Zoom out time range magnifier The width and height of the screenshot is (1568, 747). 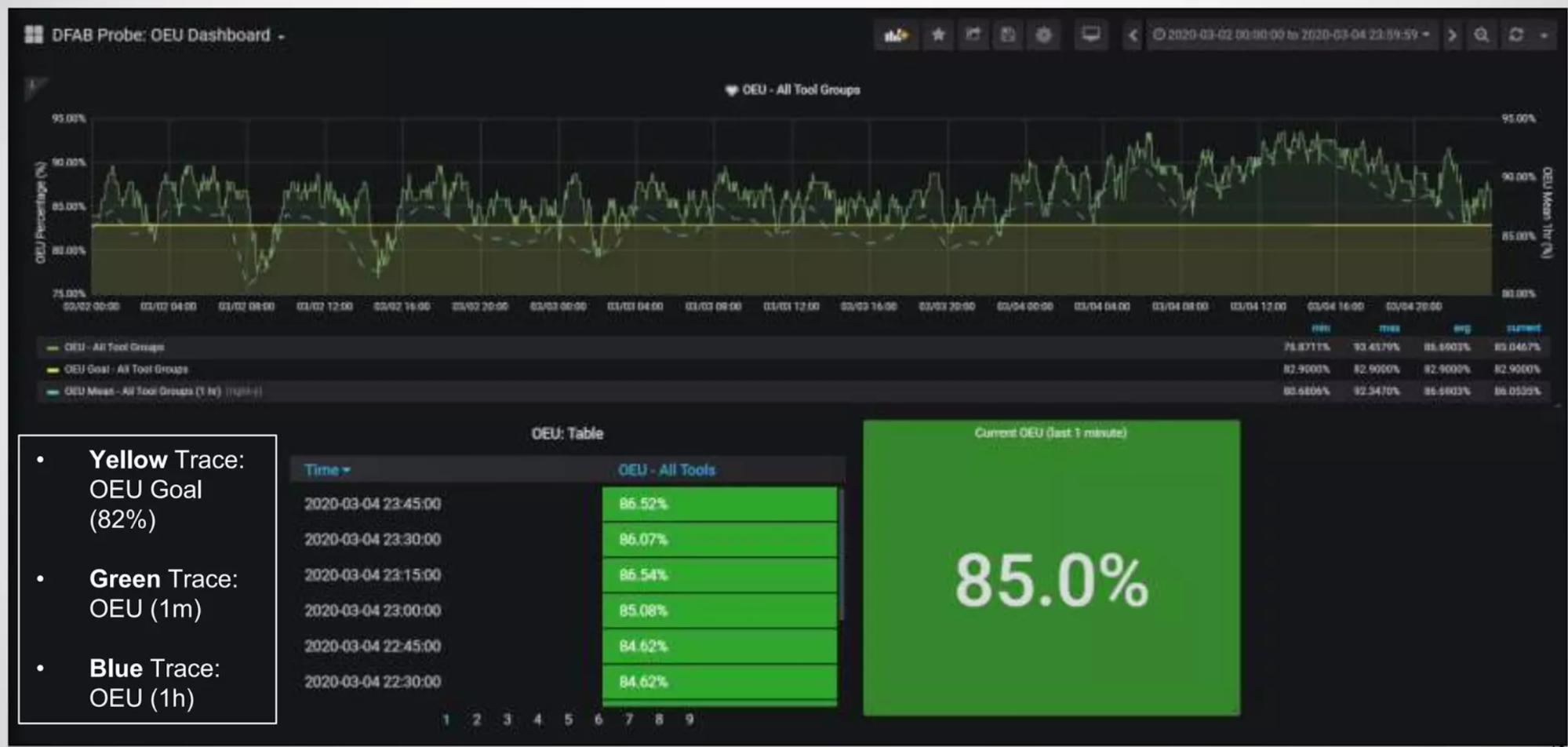tap(1481, 35)
